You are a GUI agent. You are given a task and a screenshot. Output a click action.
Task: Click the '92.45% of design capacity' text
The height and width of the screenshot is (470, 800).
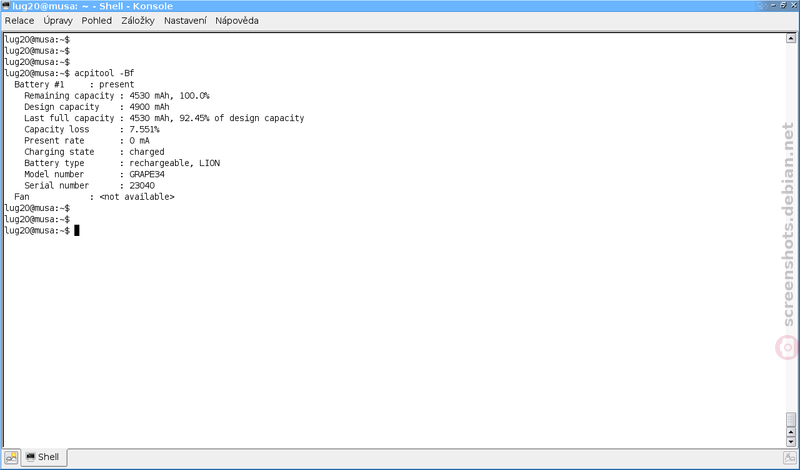(241, 118)
